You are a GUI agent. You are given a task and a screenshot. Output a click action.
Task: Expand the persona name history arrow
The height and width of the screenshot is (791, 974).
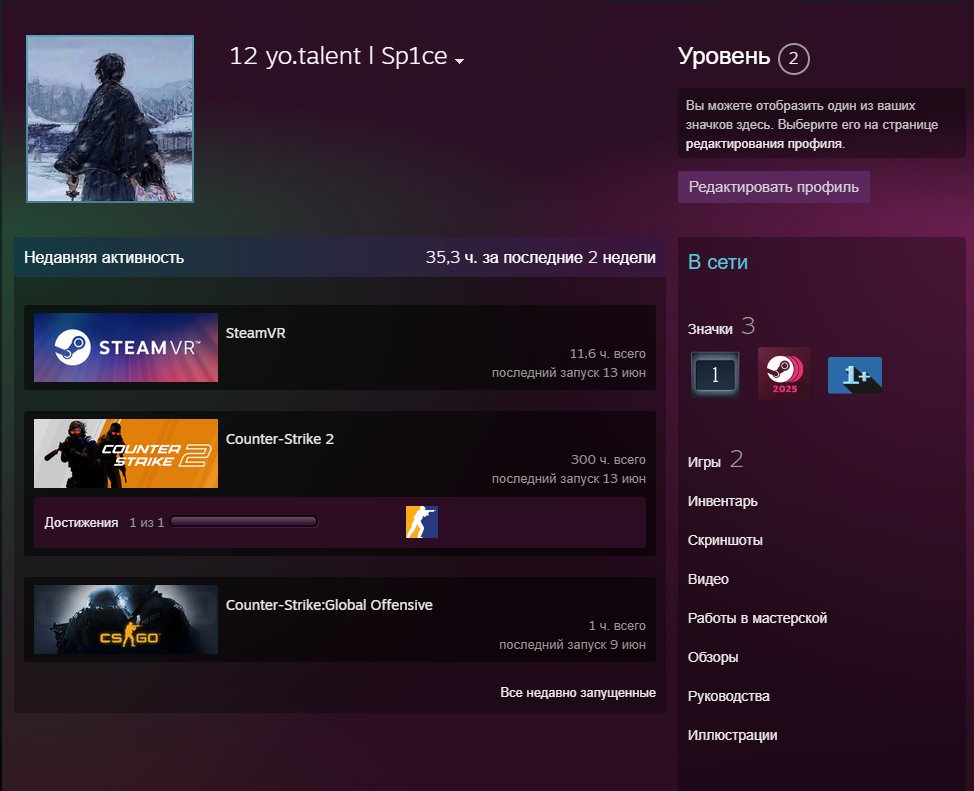pos(459,61)
